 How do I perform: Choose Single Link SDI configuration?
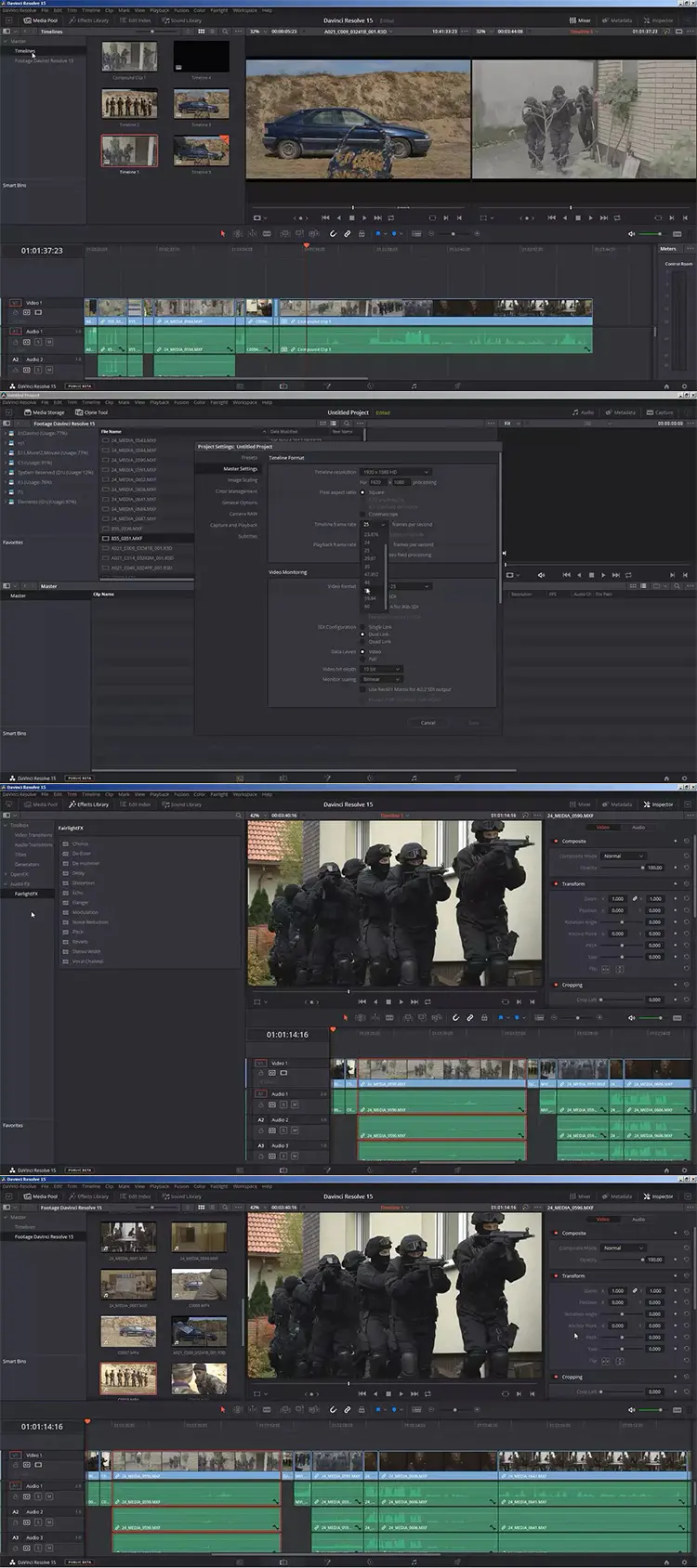(363, 627)
